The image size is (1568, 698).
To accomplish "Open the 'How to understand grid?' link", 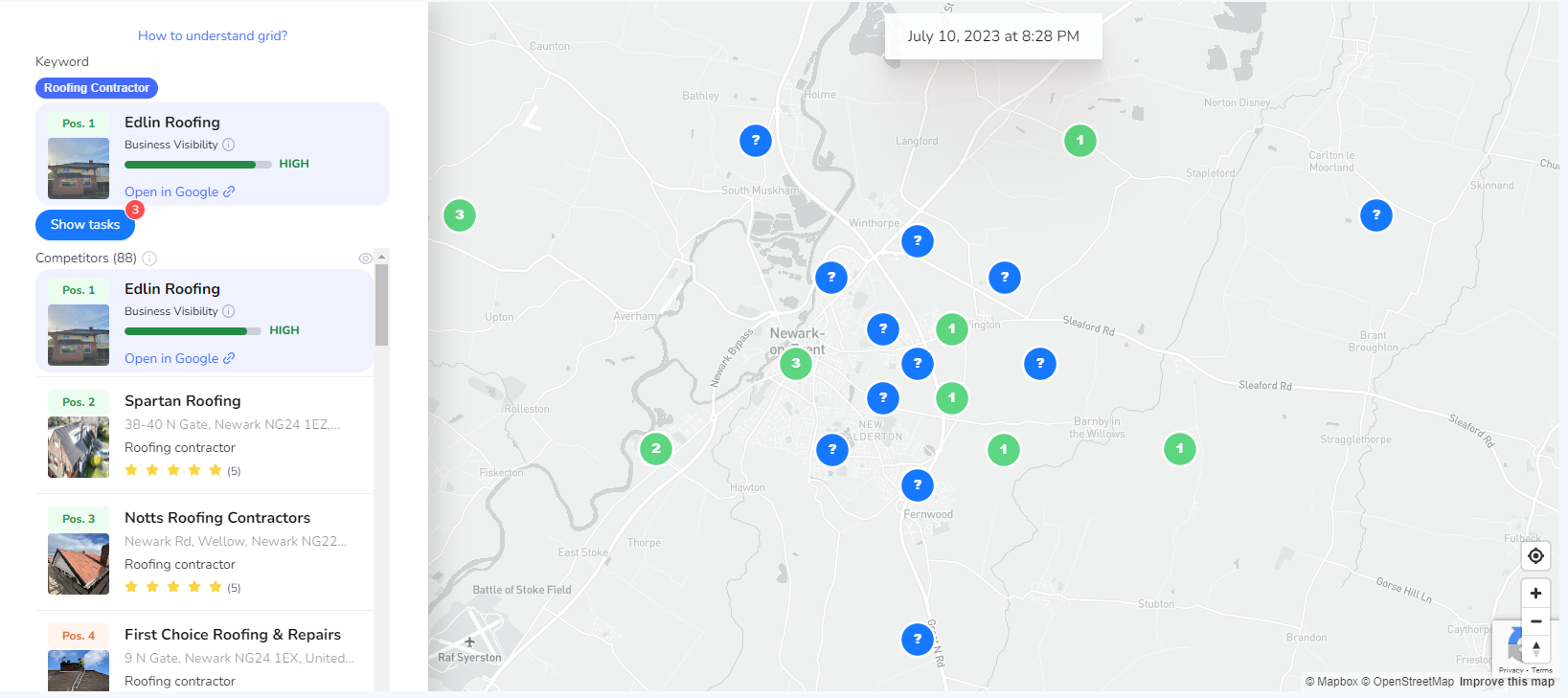I will tap(213, 35).
